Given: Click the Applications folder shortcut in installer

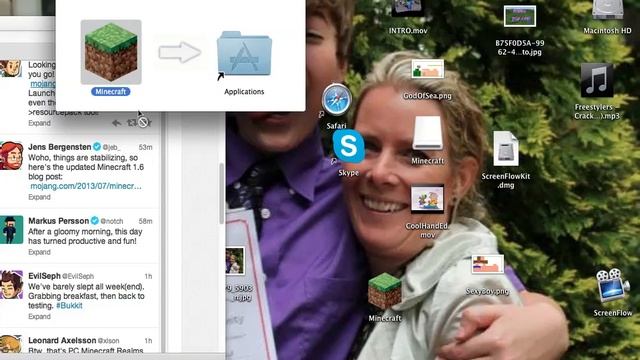Looking at the screenshot, I should click(244, 55).
